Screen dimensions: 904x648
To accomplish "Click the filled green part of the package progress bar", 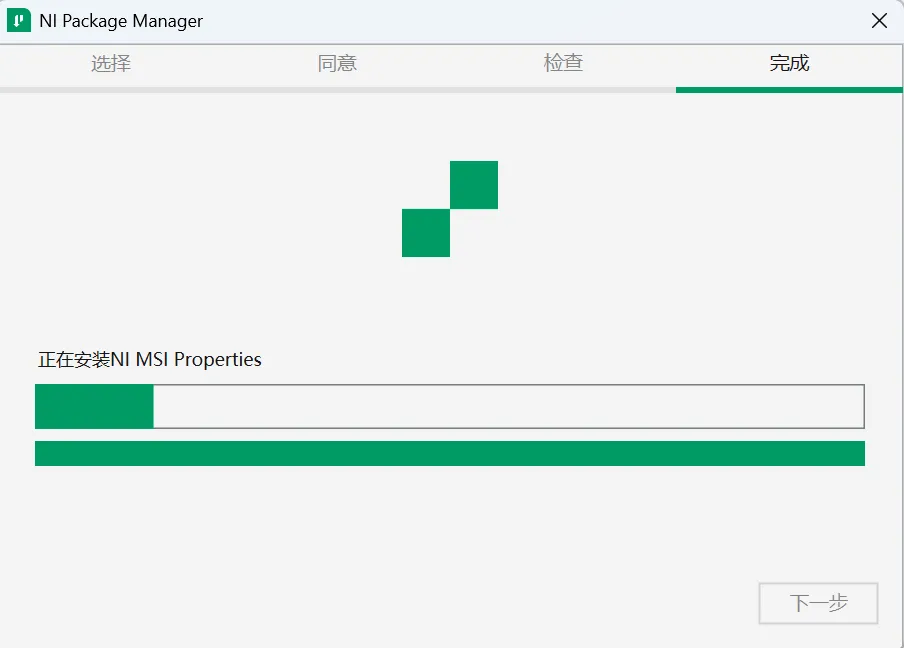I will [95, 406].
